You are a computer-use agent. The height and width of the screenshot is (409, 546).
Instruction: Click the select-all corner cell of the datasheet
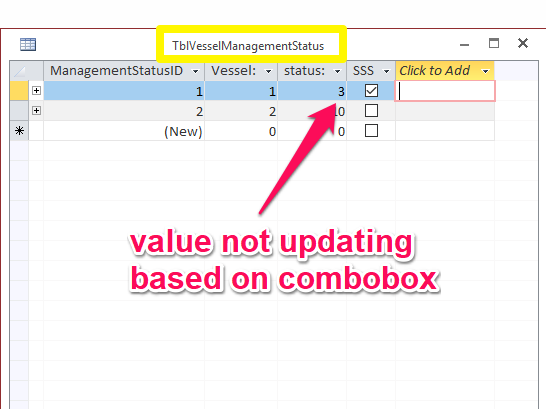coord(19,71)
